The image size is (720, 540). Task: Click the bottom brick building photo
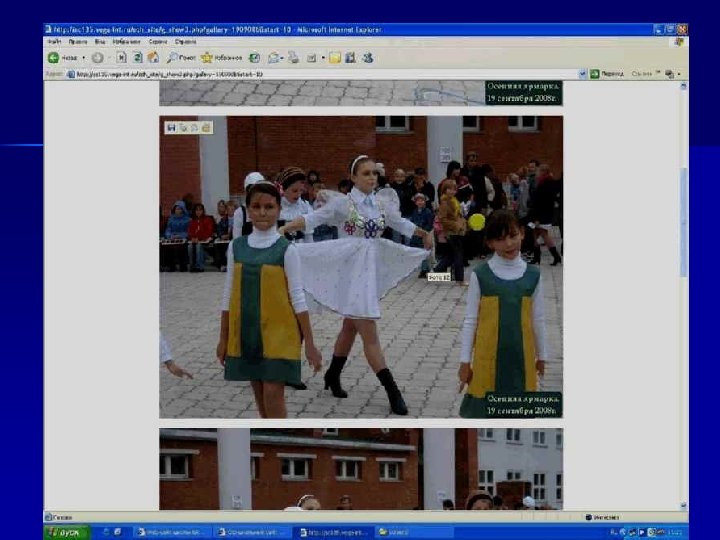tap(361, 469)
